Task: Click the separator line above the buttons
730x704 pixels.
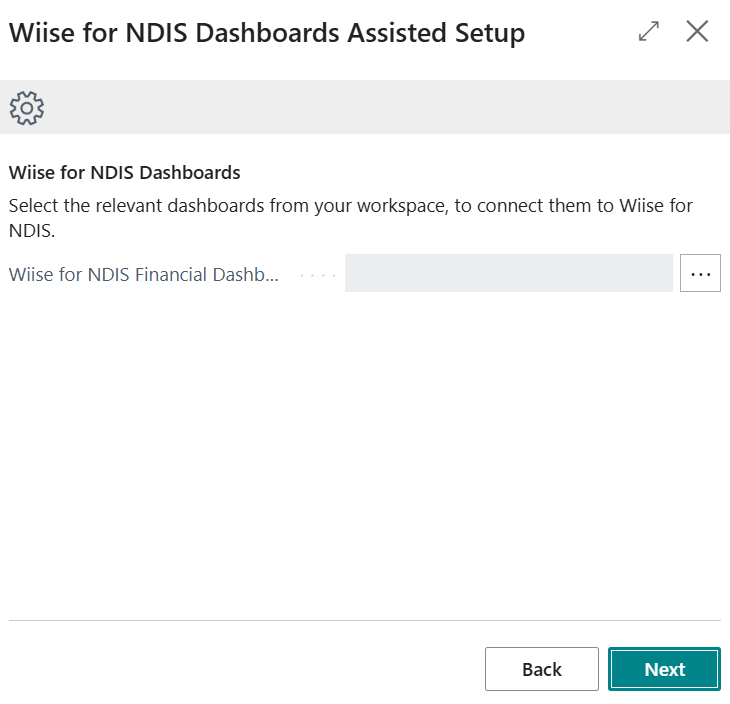Action: [364, 620]
